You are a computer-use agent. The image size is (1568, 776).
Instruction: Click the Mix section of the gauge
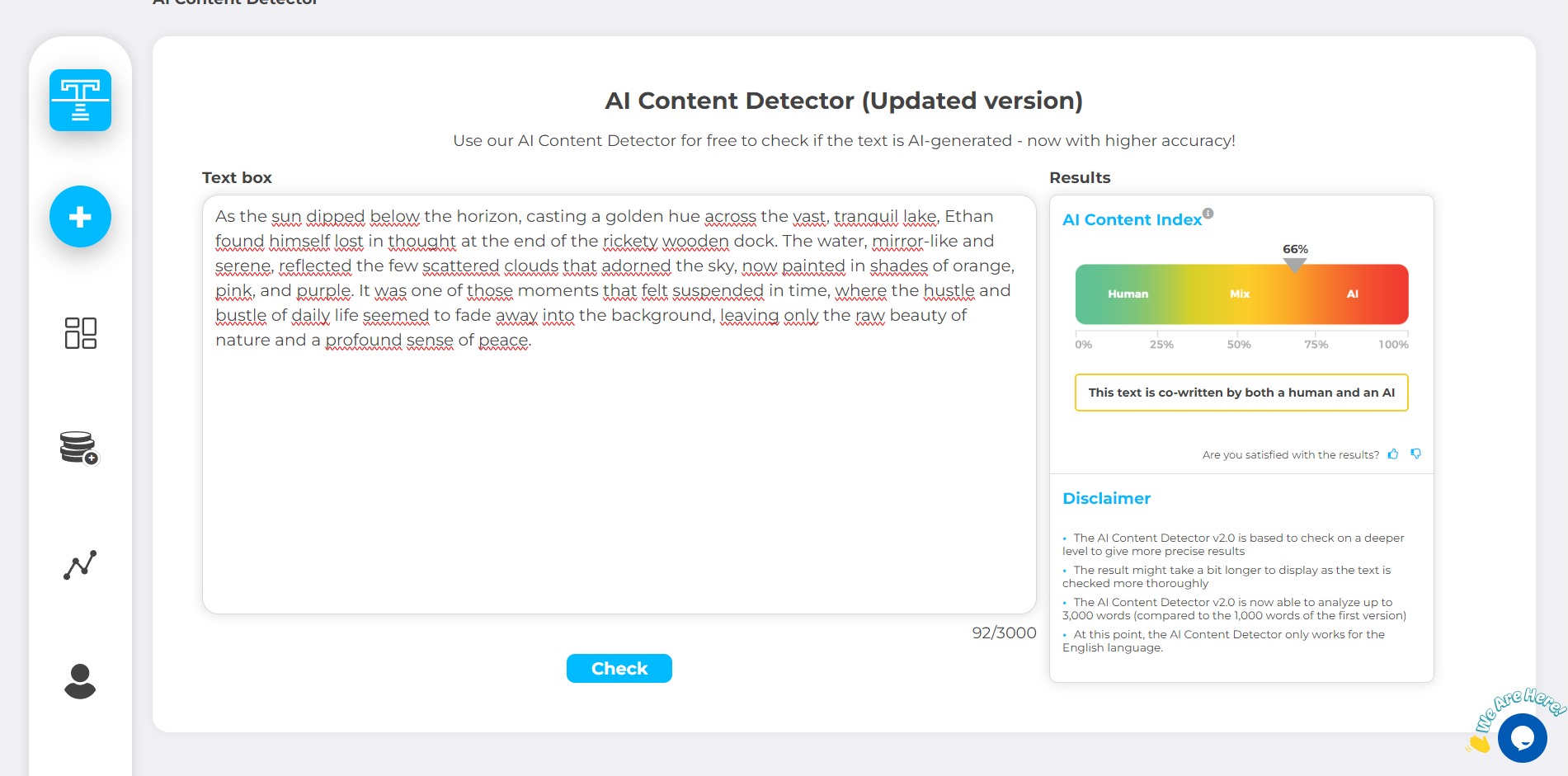(1240, 294)
